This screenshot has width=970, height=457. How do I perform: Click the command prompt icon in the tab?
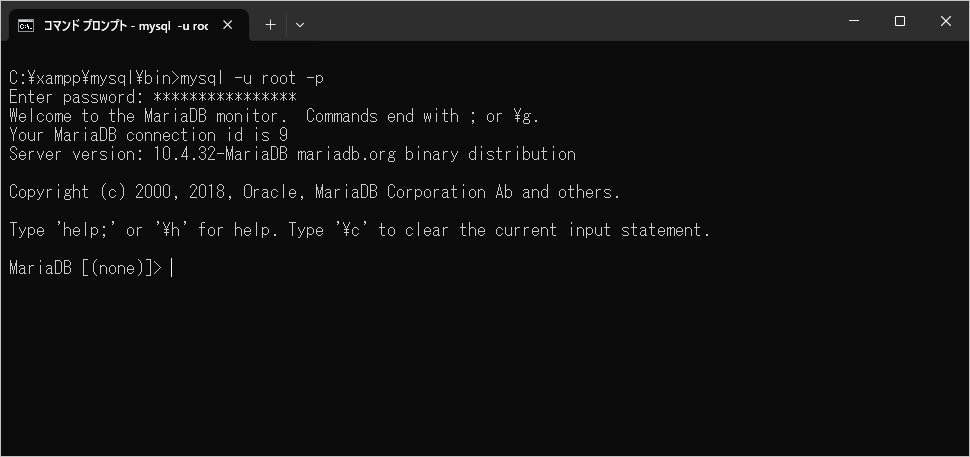[26, 25]
